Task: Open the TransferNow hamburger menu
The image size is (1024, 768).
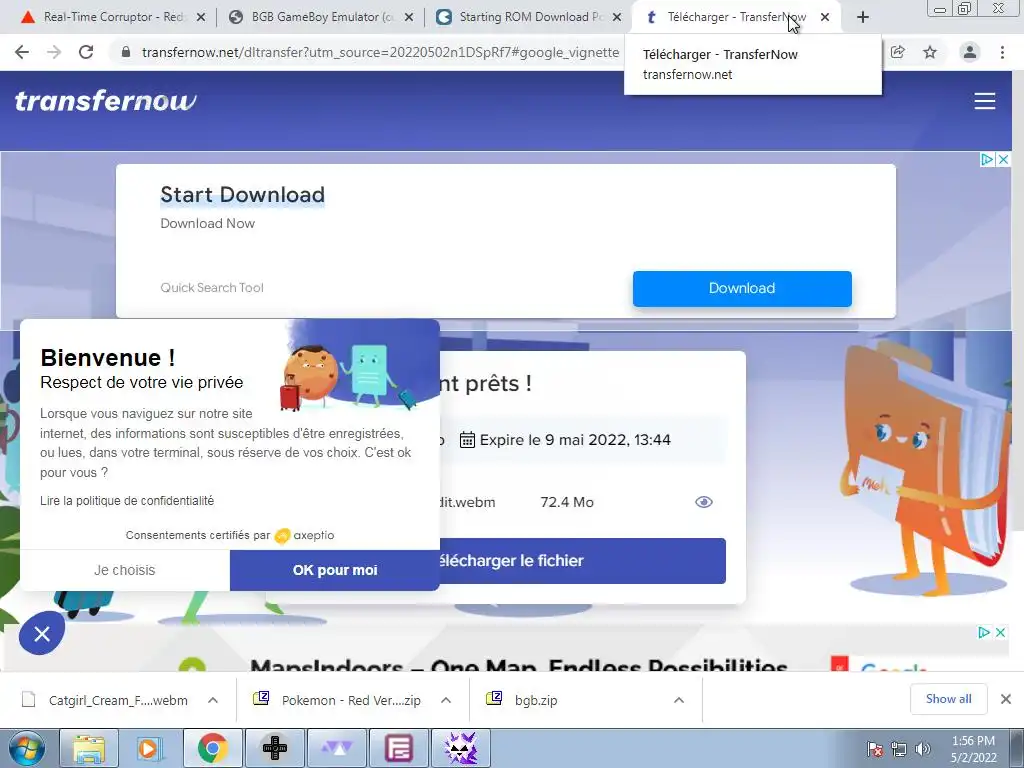Action: coord(985,101)
